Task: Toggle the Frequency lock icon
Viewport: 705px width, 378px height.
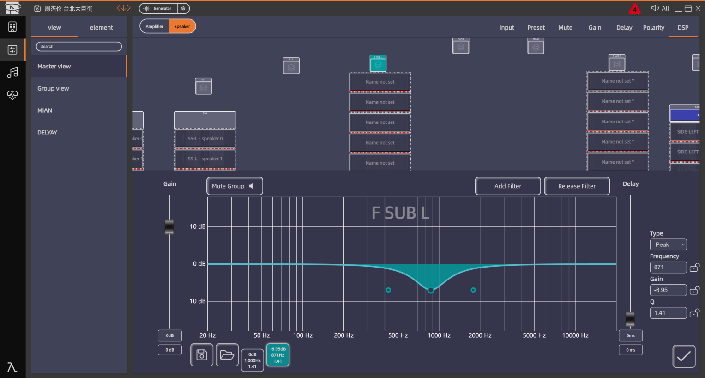Action: (x=695, y=267)
